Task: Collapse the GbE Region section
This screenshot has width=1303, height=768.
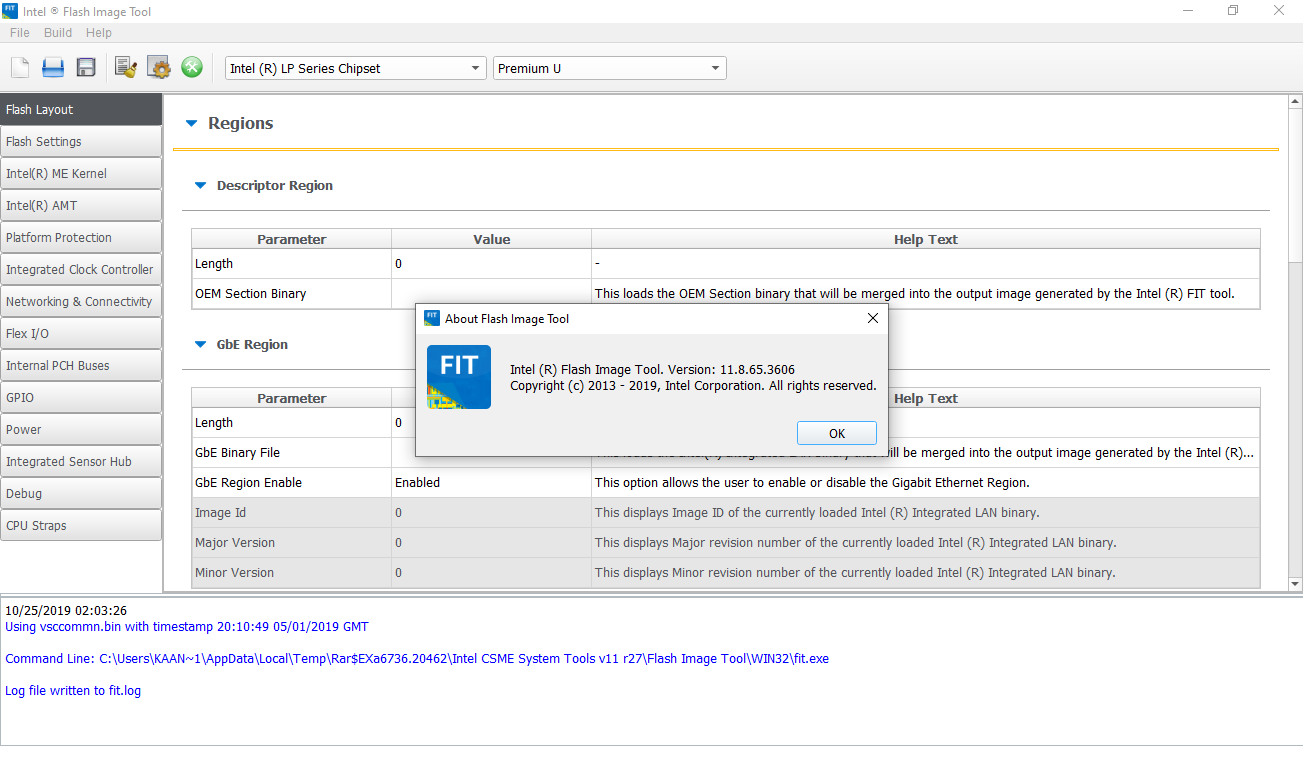Action: pyautogui.click(x=200, y=345)
